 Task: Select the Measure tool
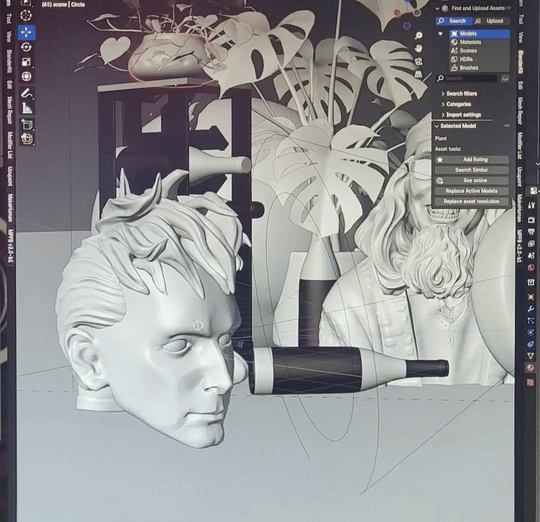pyautogui.click(x=27, y=108)
